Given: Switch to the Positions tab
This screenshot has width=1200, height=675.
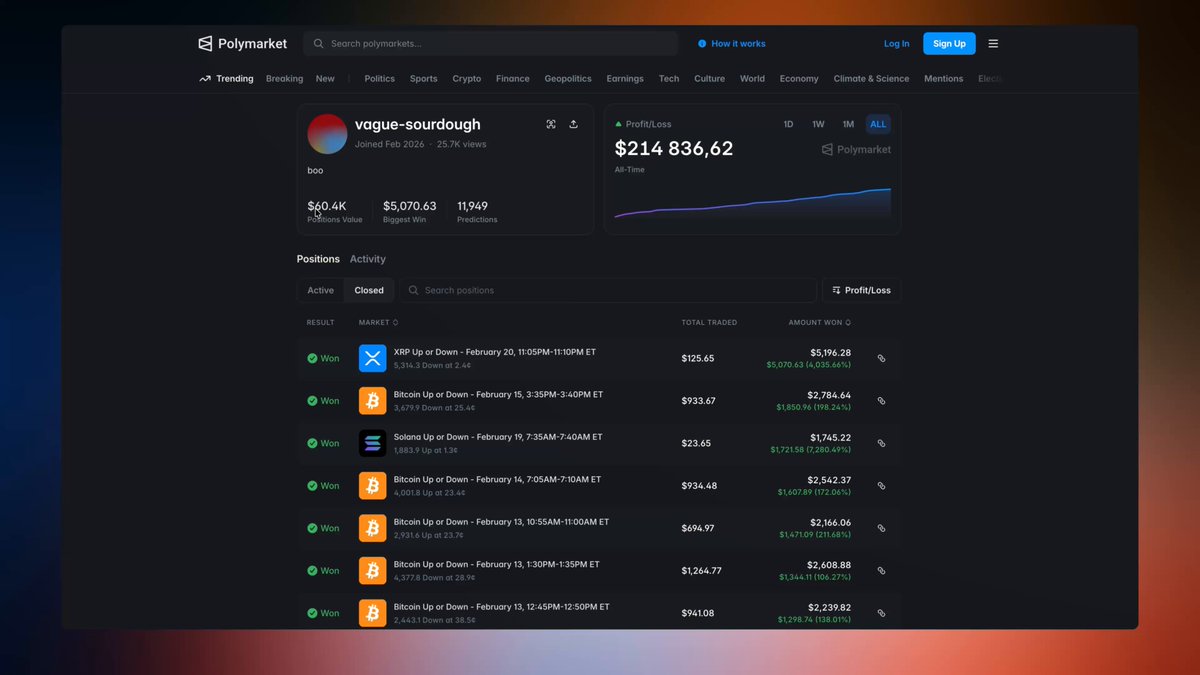Looking at the screenshot, I should point(318,259).
